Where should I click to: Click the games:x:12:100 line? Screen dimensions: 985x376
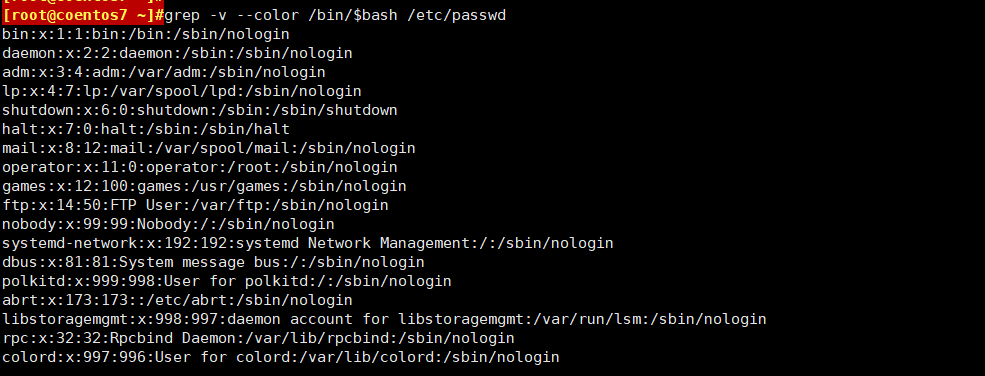204,186
